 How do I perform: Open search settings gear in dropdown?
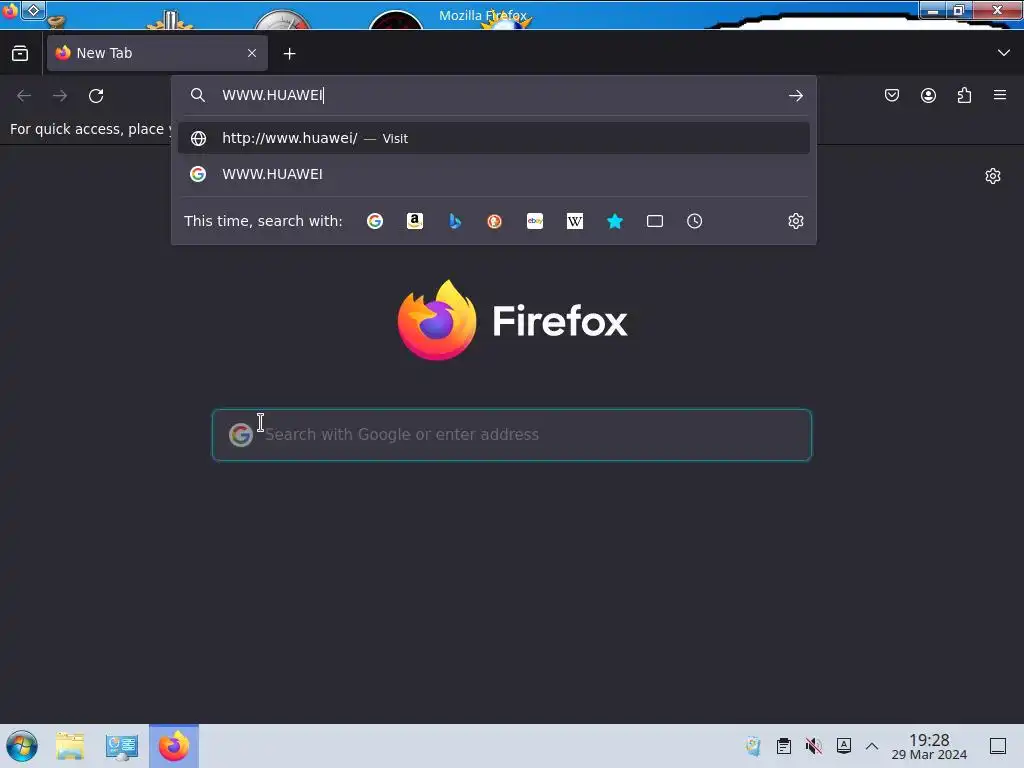795,221
